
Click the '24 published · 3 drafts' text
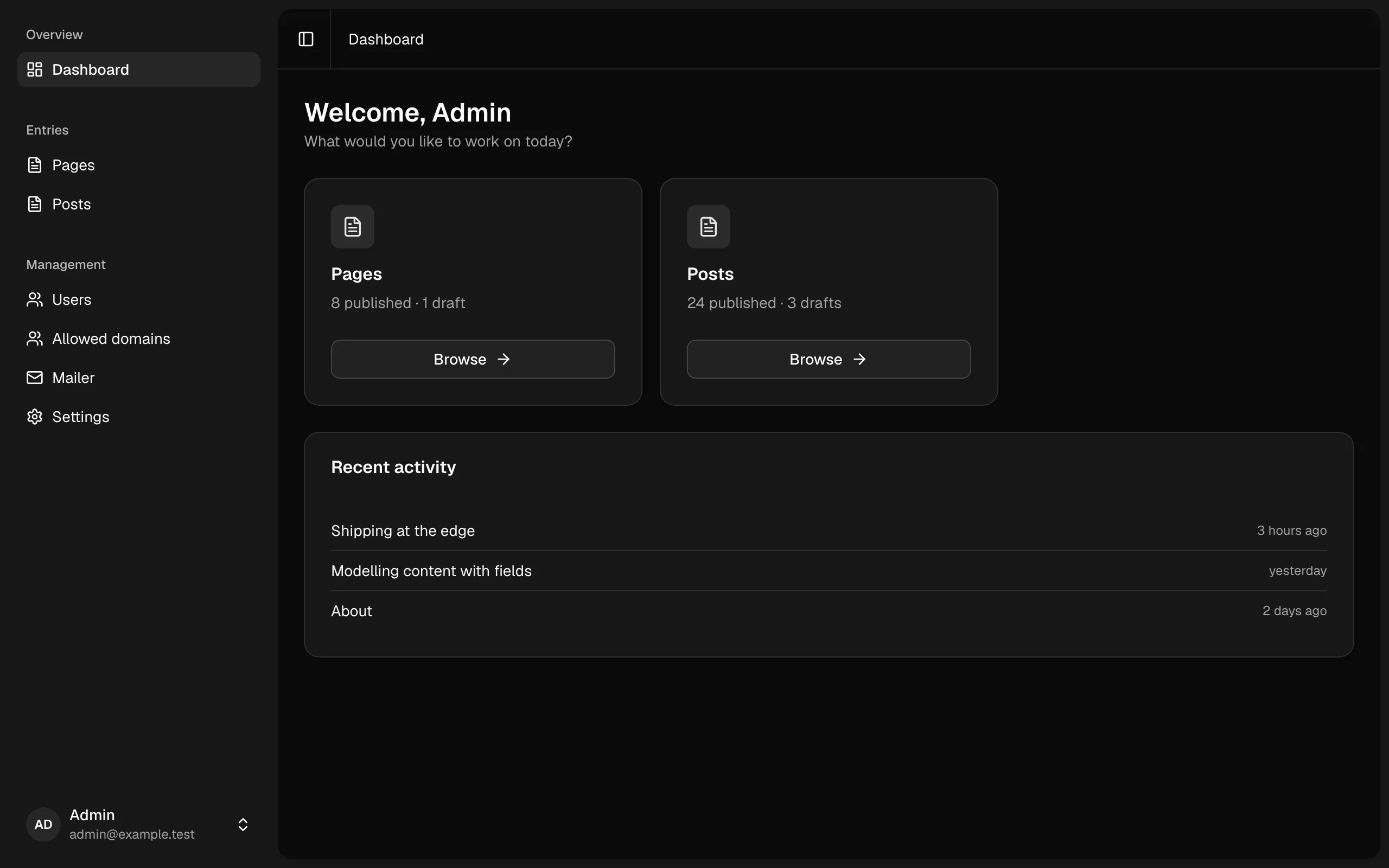click(x=764, y=303)
